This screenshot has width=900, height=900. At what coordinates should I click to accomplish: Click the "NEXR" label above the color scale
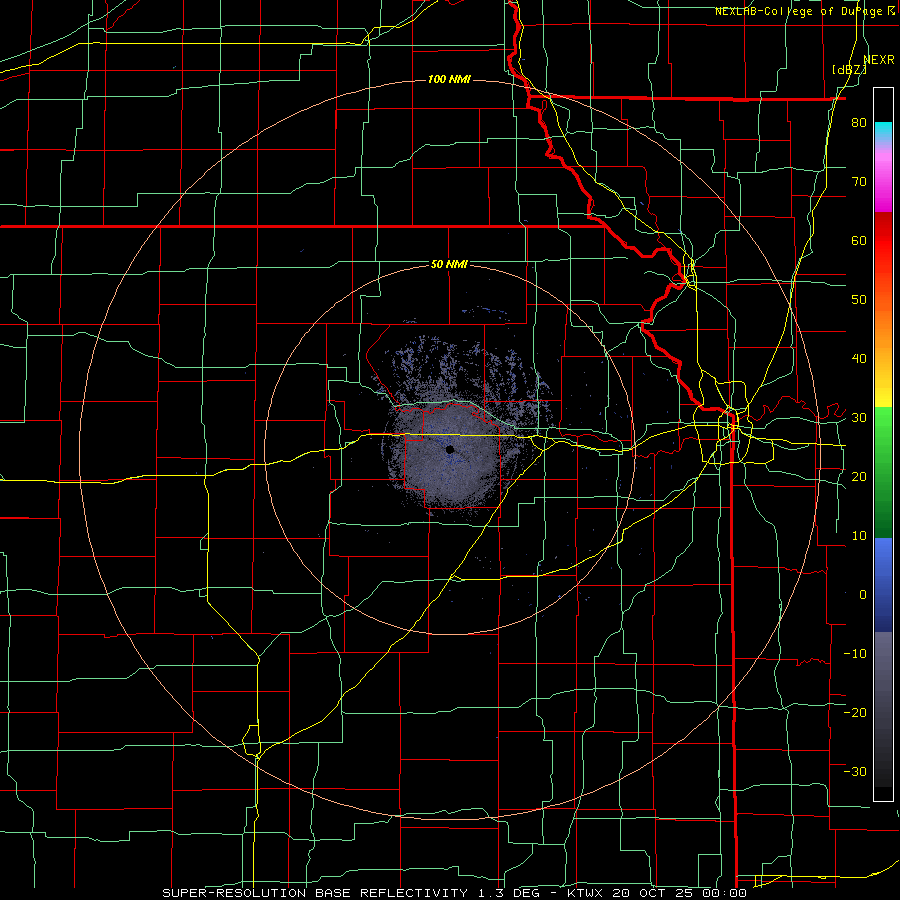coord(879,60)
